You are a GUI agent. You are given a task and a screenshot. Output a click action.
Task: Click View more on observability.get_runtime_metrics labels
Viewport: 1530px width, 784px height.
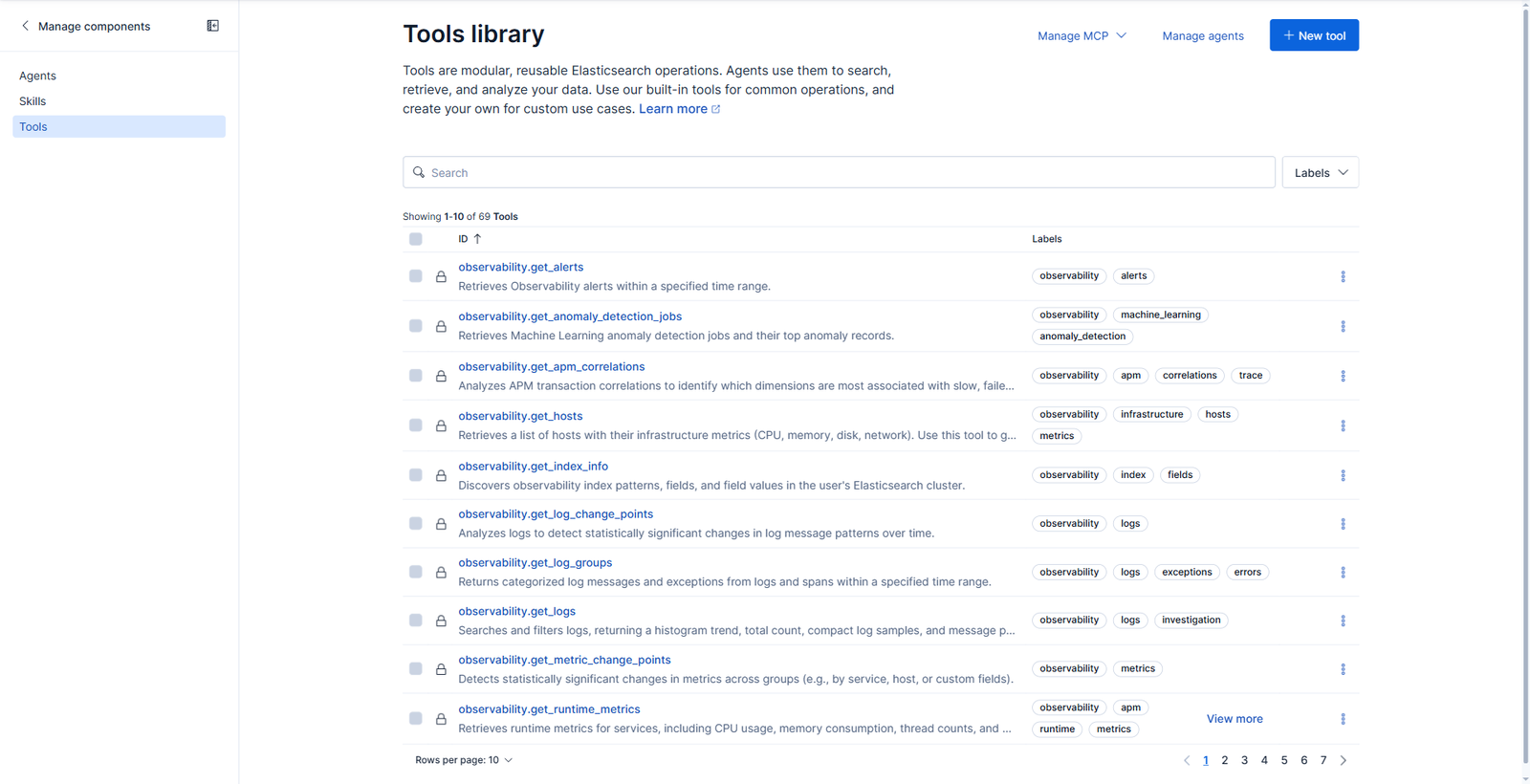(1235, 719)
